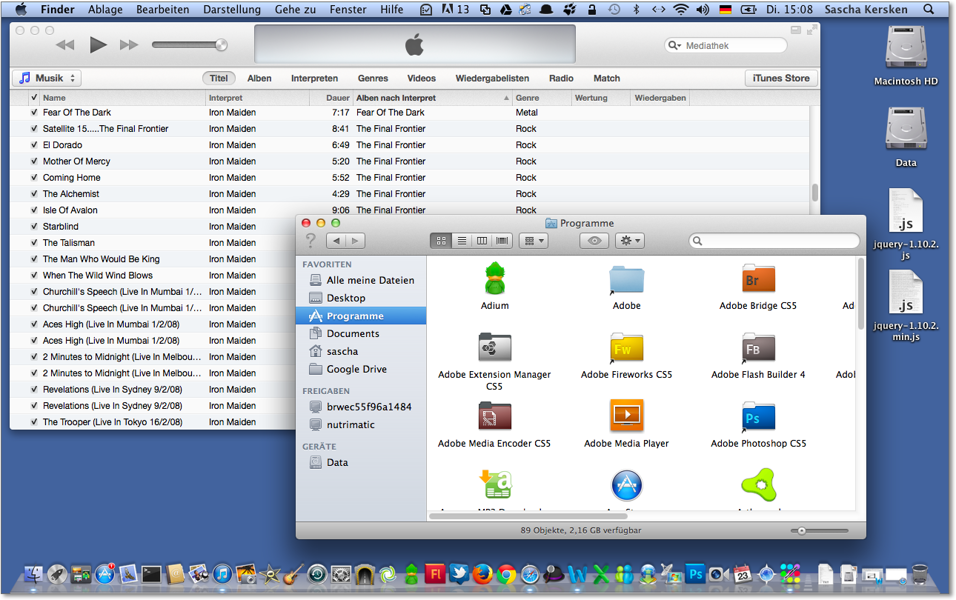Open Adobe Fireworks CS5 icon
The height and width of the screenshot is (600, 956).
coord(626,348)
